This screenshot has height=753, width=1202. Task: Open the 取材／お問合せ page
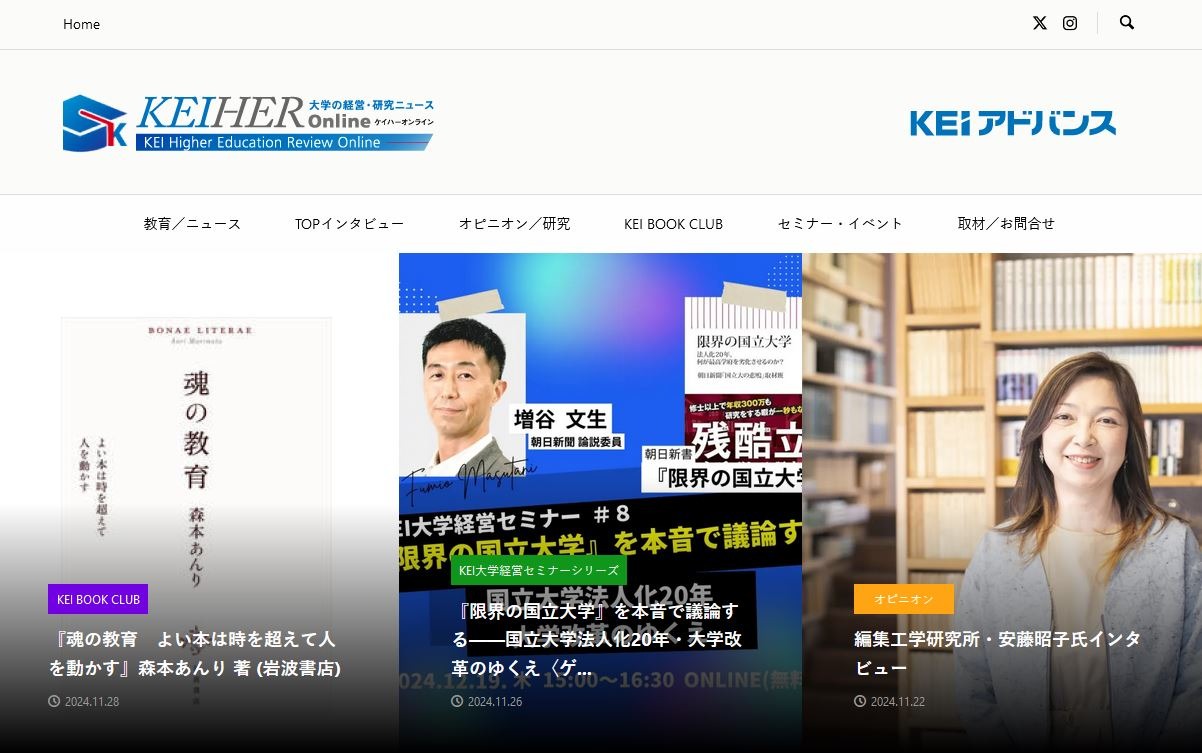coord(1005,224)
